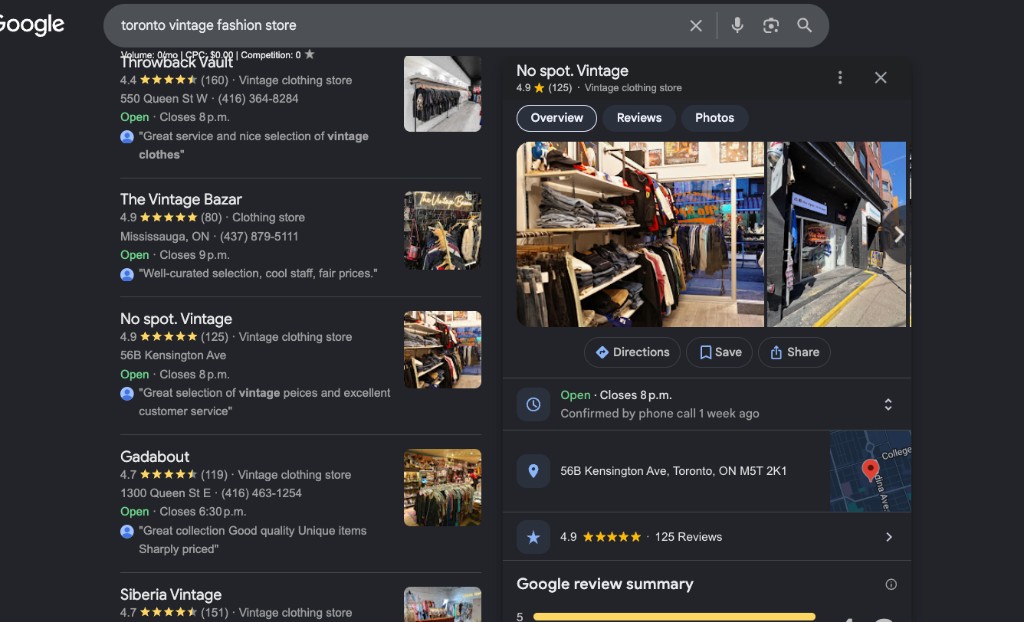Image resolution: width=1024 pixels, height=622 pixels.
Task: View the Throwback Vault store thumbnail
Action: point(443,94)
